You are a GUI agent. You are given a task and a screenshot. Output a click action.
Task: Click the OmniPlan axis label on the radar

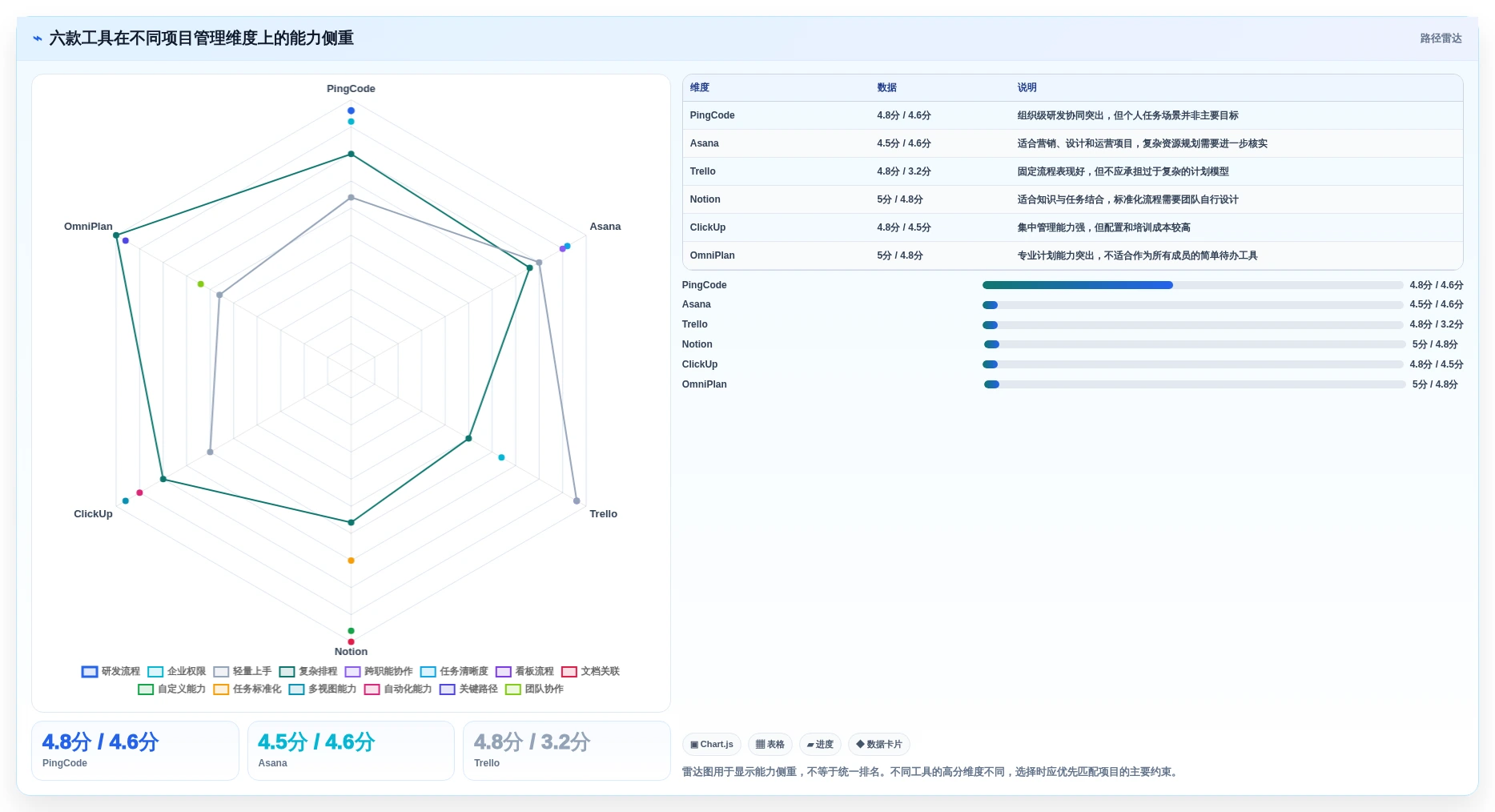click(x=88, y=227)
